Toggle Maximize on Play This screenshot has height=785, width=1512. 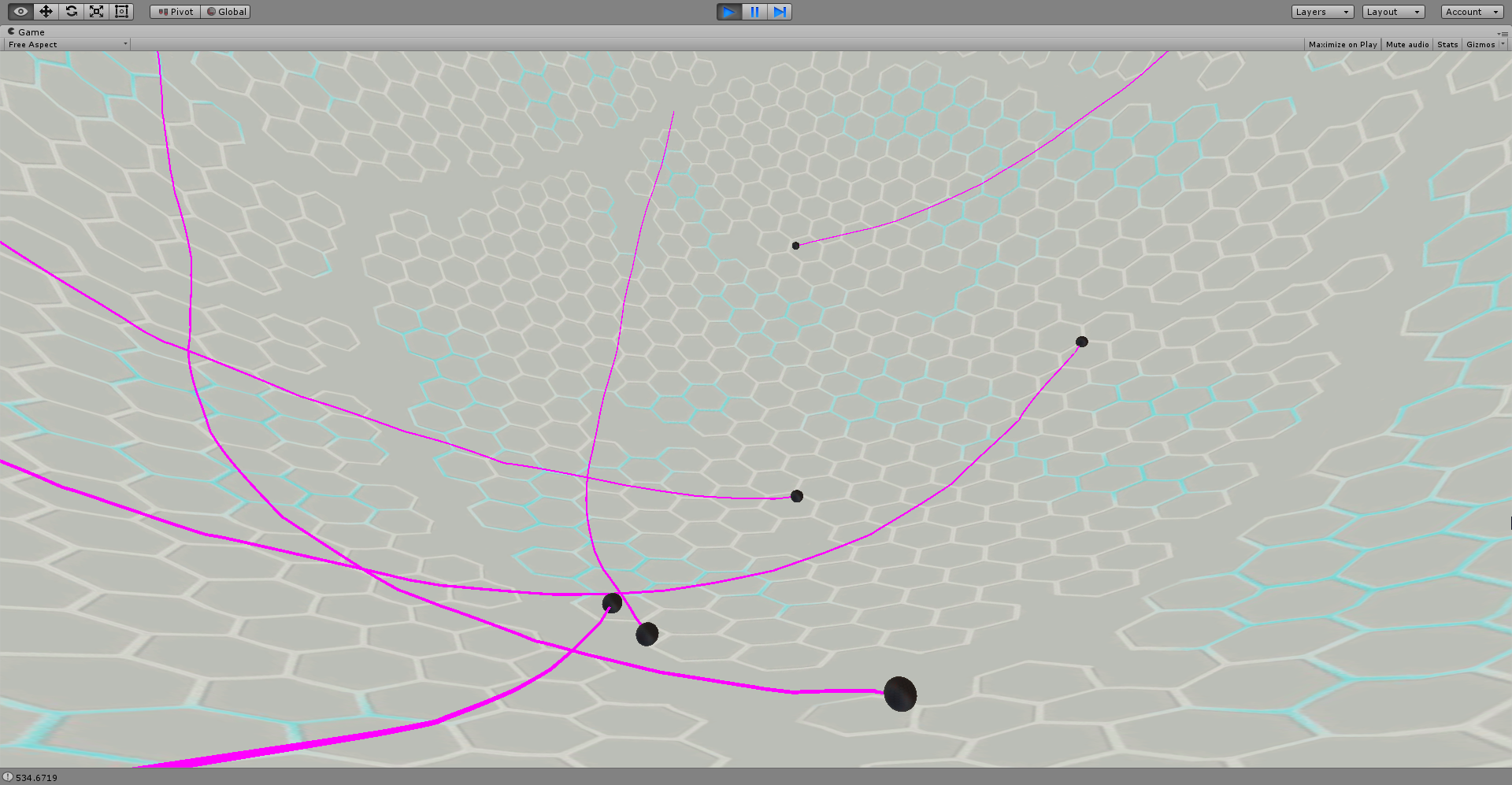(x=1343, y=45)
